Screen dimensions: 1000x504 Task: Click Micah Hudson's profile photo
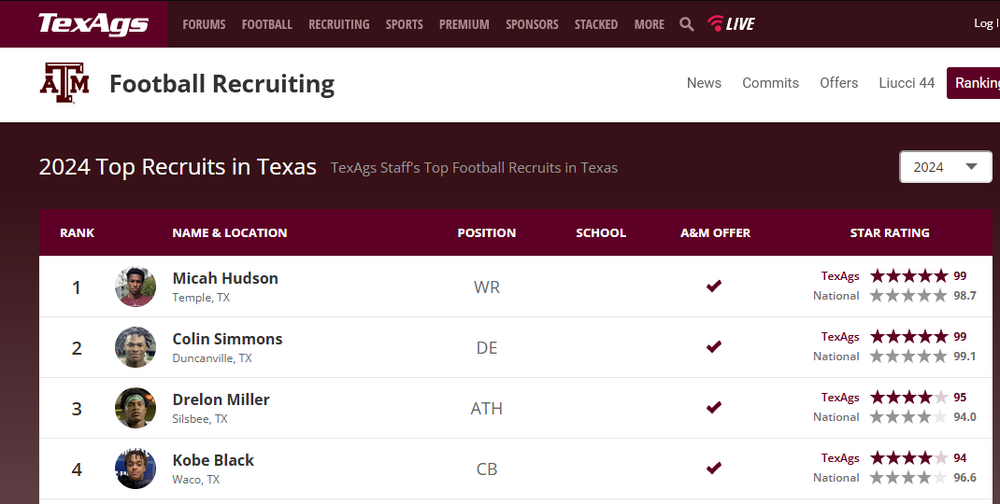pyautogui.click(x=135, y=287)
